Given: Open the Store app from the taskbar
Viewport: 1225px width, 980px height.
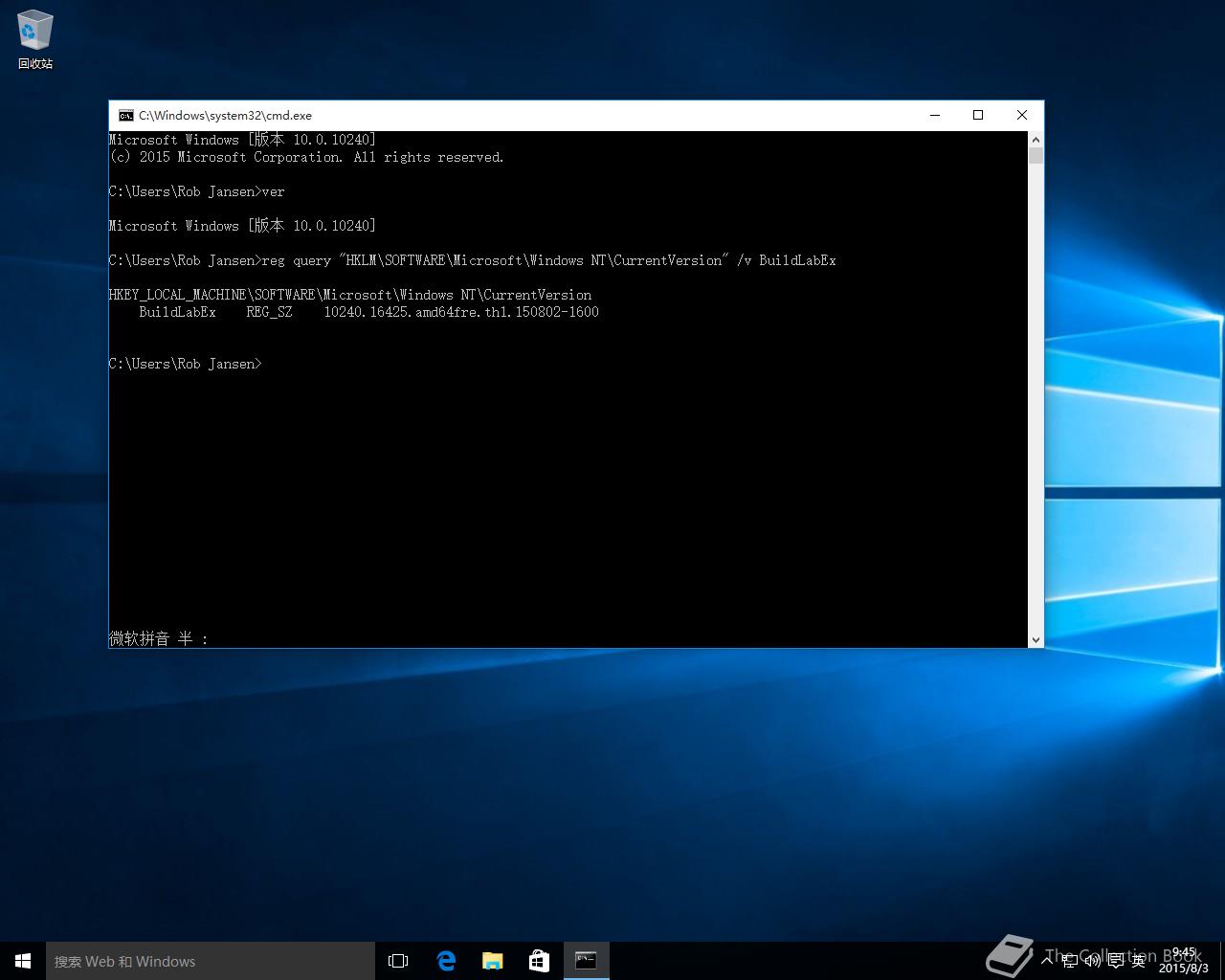Looking at the screenshot, I should click(x=540, y=961).
